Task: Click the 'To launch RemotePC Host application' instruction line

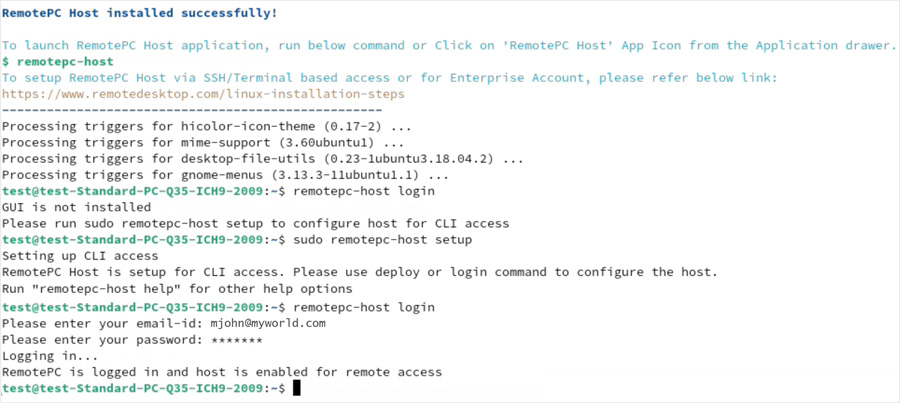Action: click(448, 45)
